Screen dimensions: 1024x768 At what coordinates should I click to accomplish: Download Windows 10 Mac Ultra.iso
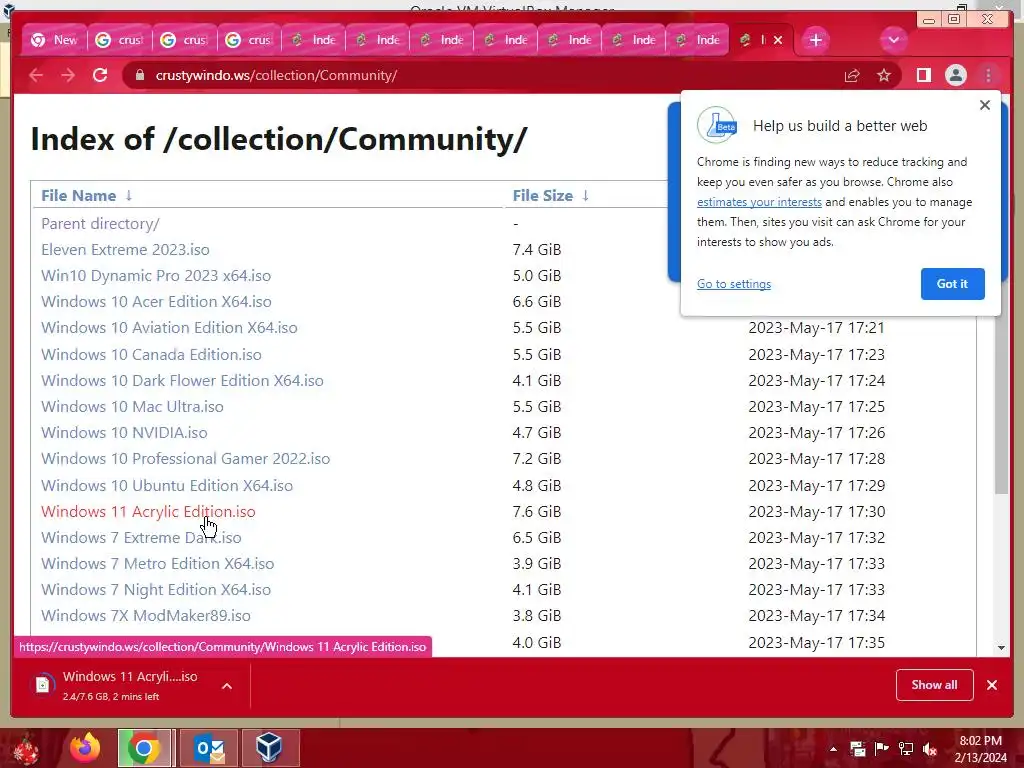coord(133,407)
